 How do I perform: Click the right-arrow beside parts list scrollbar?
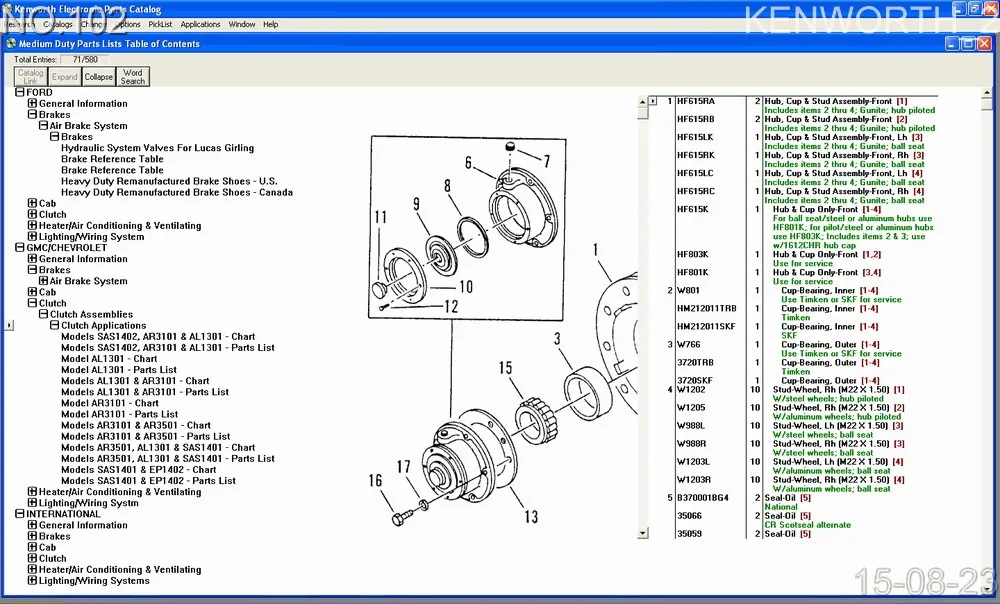(x=653, y=101)
